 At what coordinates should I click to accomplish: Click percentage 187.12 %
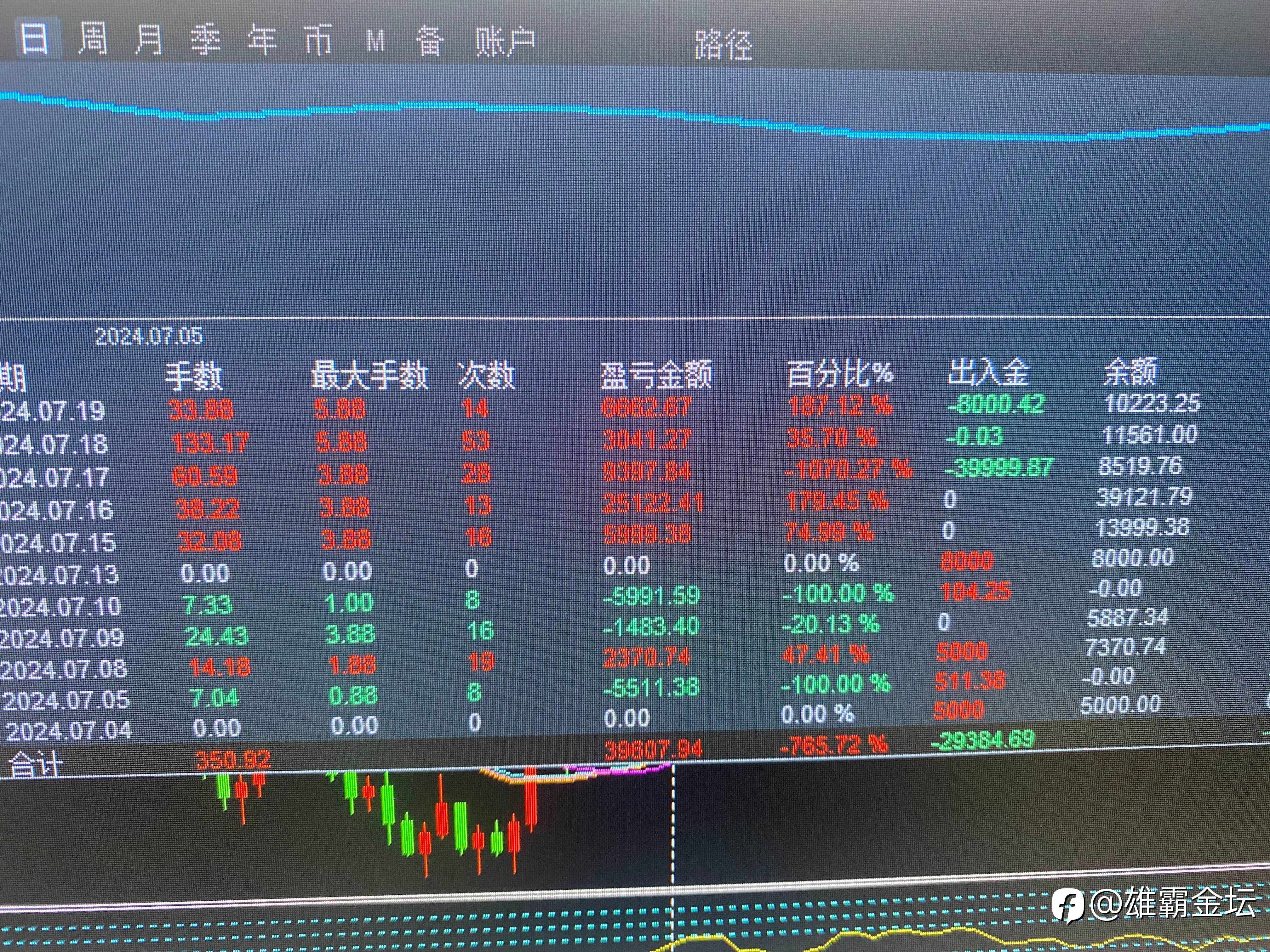tap(840, 406)
